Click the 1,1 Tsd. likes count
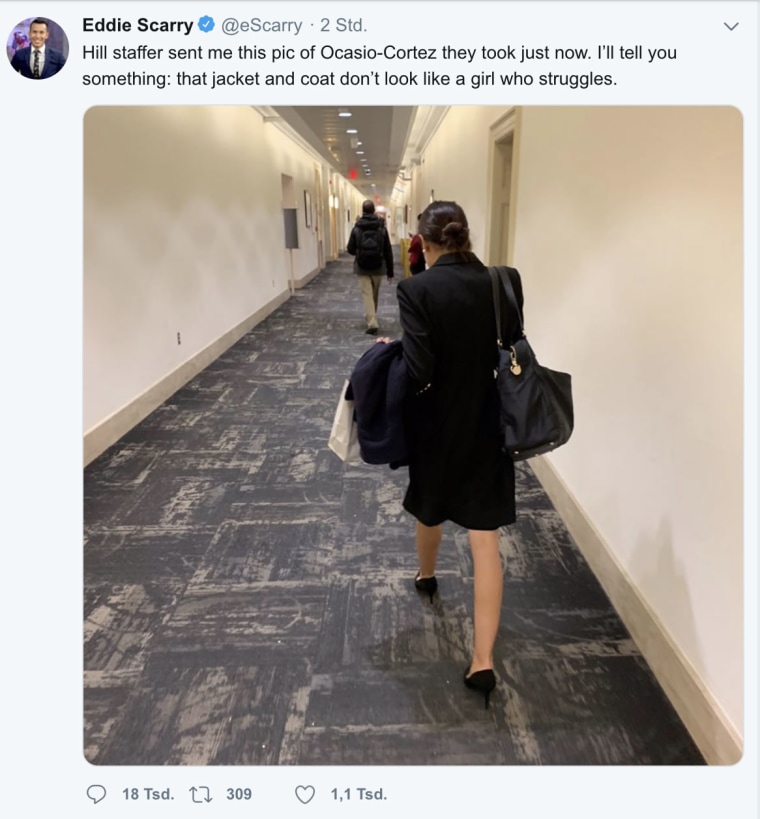Screen dimensions: 760x819 (x=358, y=794)
